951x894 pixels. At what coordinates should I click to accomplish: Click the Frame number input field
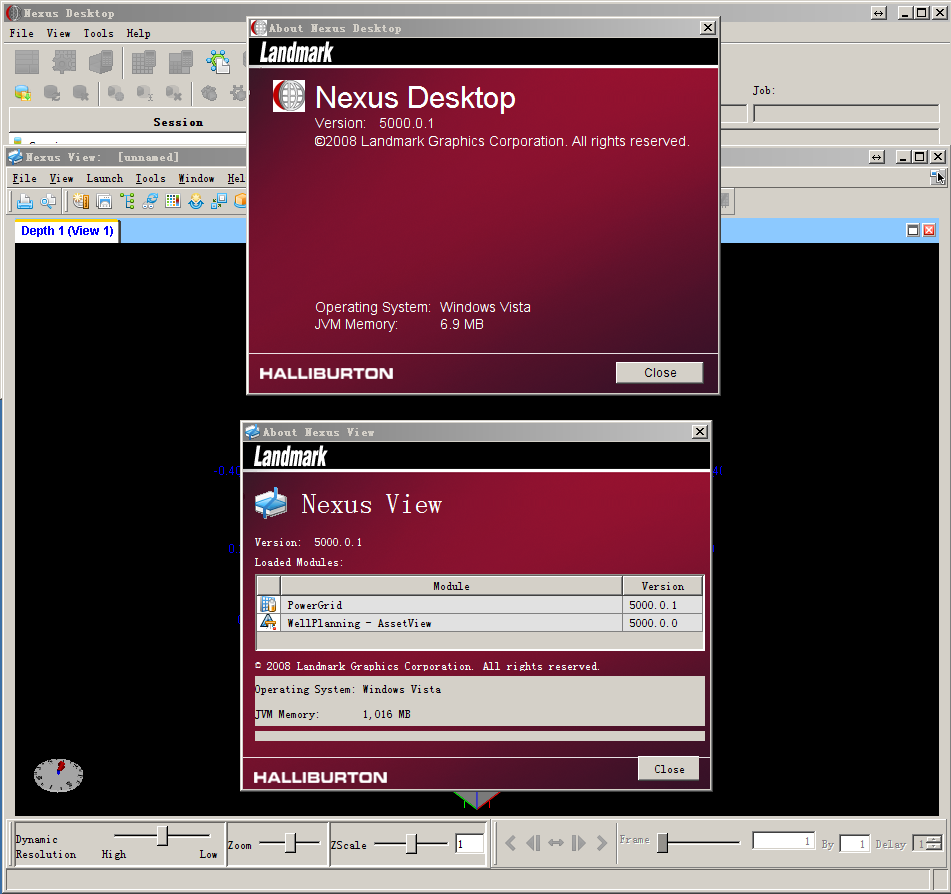click(783, 841)
